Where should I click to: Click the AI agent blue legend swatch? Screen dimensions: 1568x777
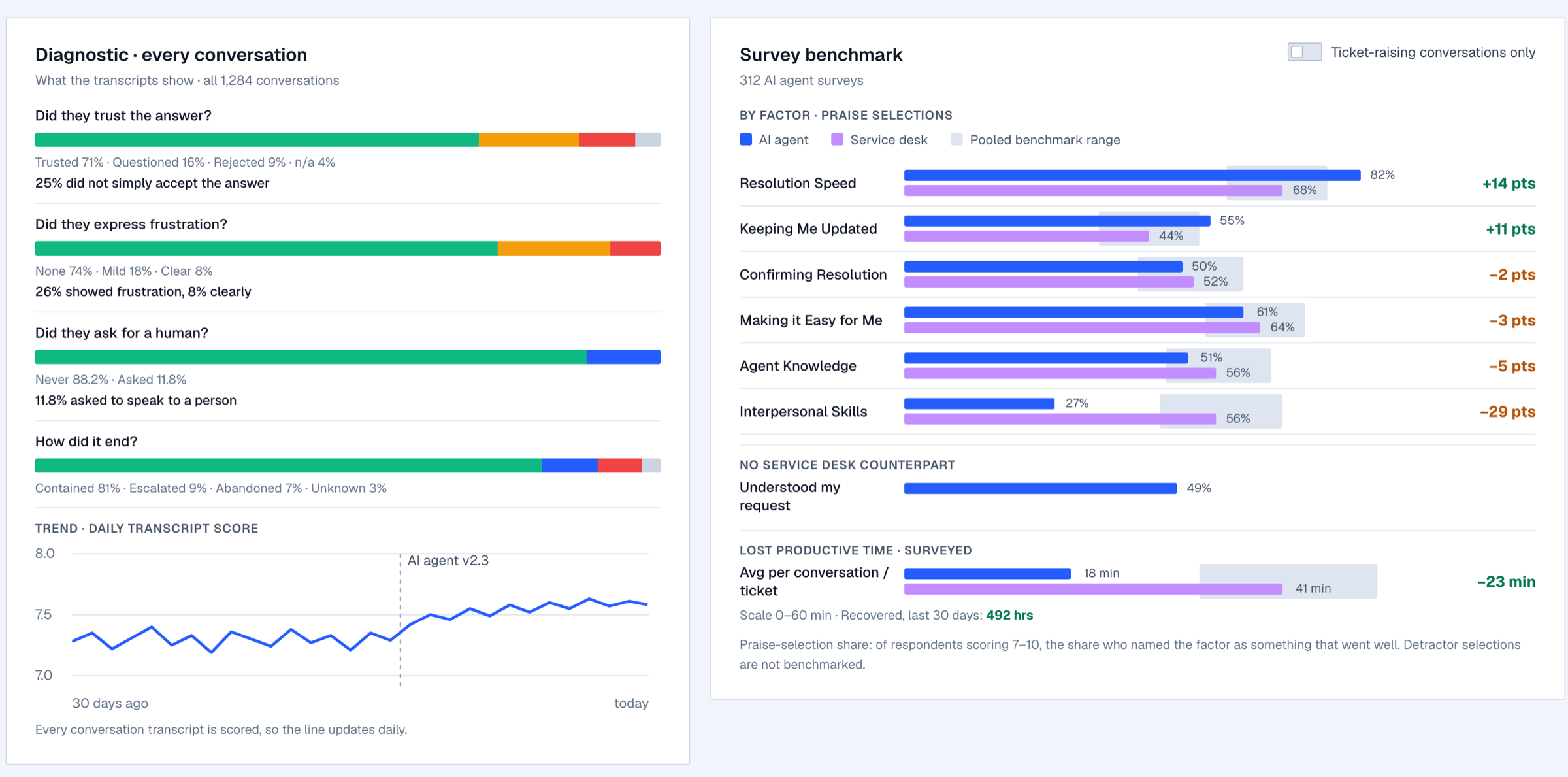coord(745,139)
